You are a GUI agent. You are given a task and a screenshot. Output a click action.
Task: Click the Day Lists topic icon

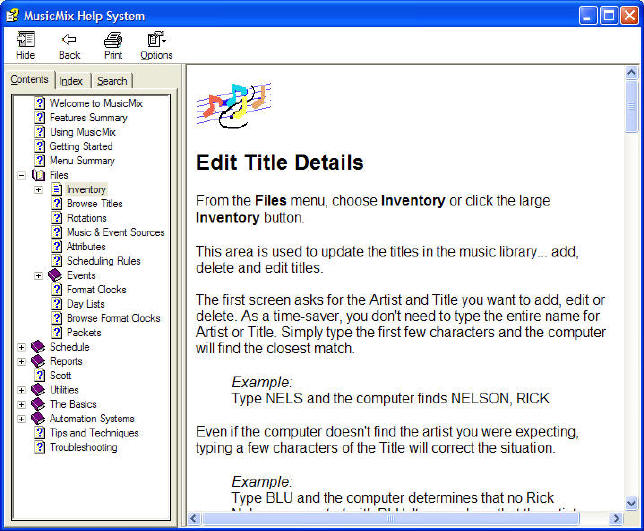click(x=57, y=304)
